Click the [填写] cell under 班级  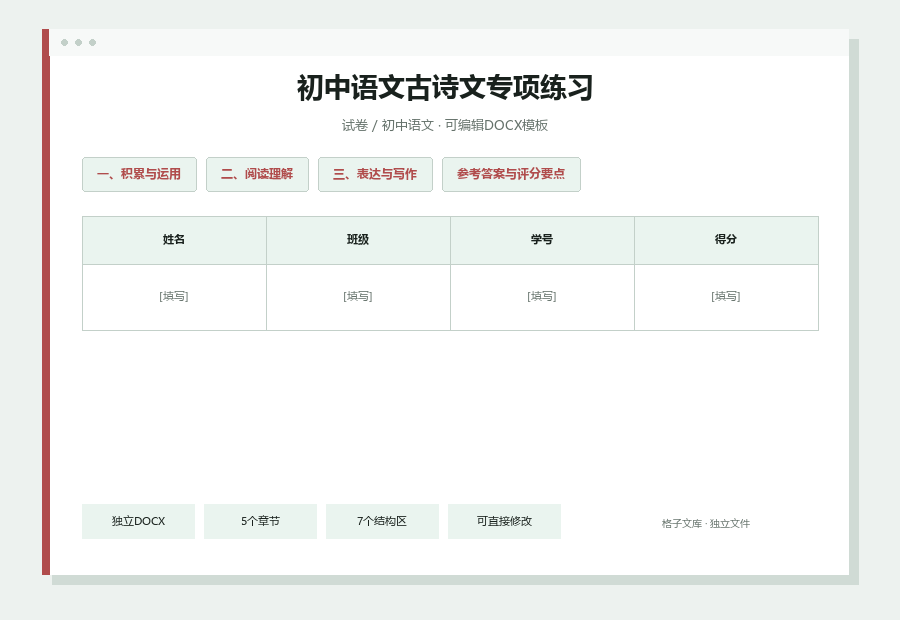tap(358, 297)
